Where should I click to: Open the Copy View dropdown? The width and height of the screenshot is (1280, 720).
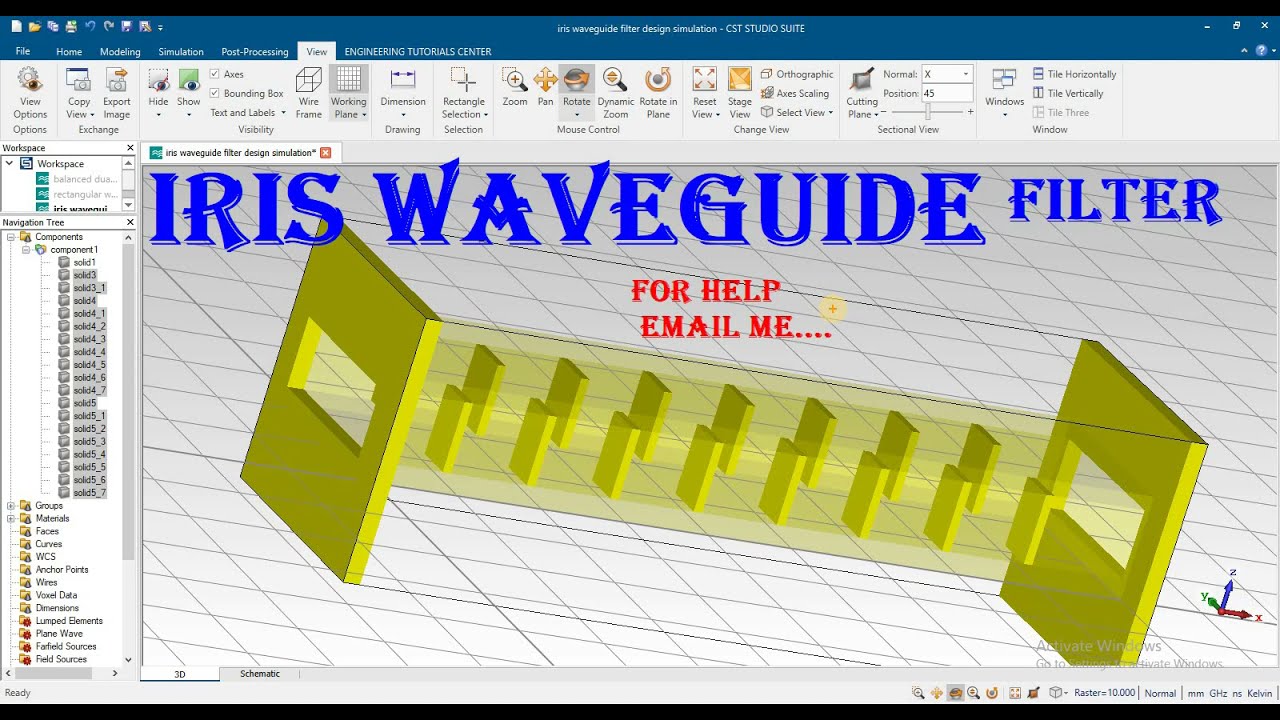[79, 115]
